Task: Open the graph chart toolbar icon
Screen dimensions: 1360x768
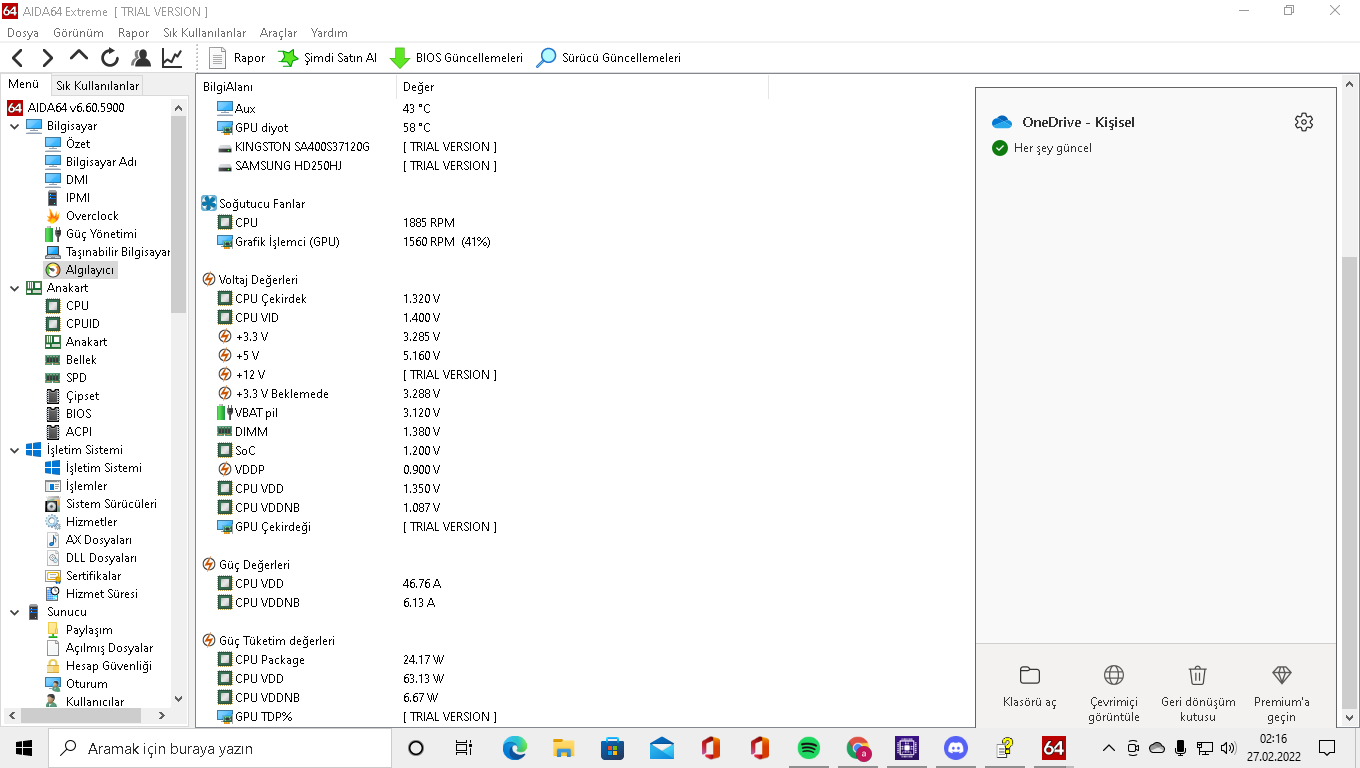Action: click(x=172, y=58)
